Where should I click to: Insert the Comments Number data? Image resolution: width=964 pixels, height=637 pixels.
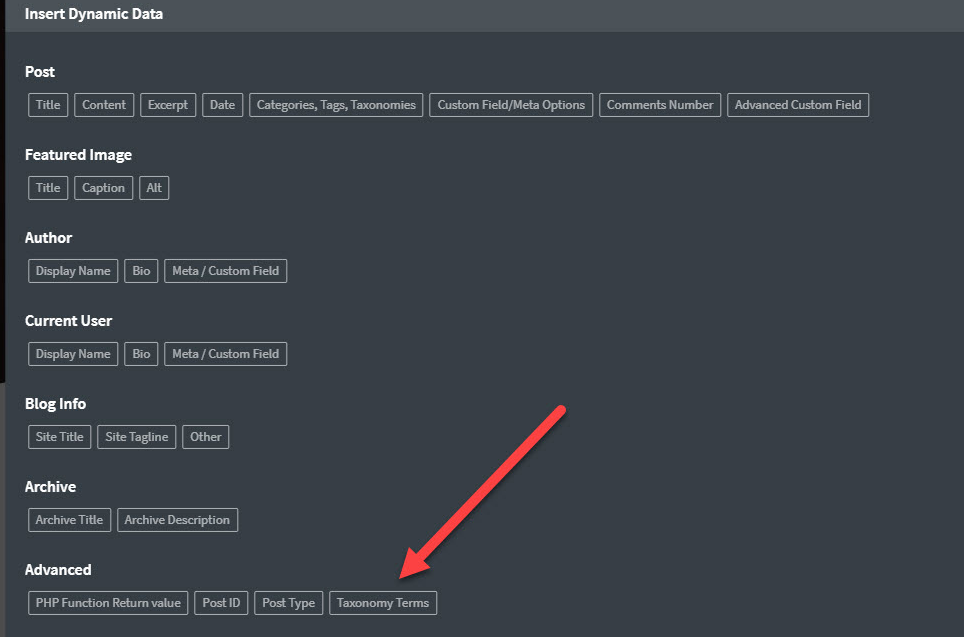tap(660, 105)
